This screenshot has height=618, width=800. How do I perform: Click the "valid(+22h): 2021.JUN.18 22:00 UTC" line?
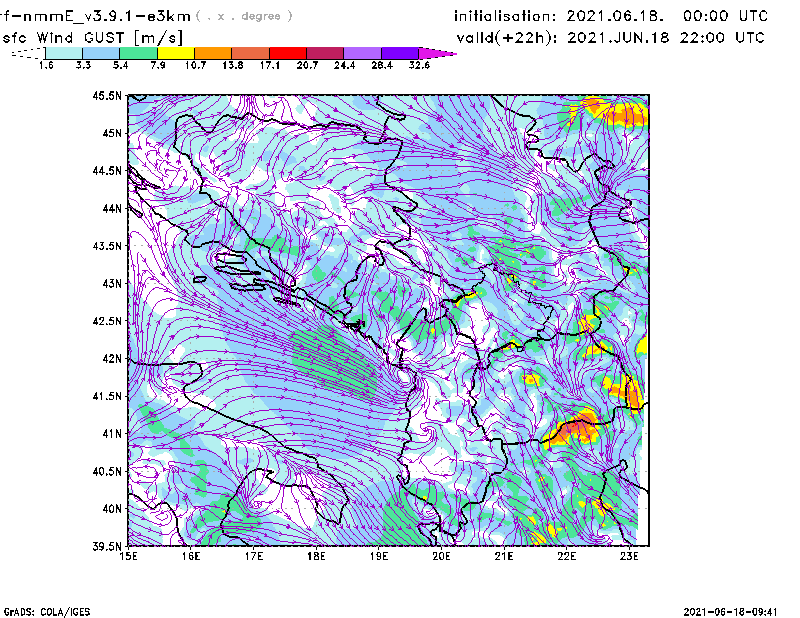pyautogui.click(x=611, y=38)
